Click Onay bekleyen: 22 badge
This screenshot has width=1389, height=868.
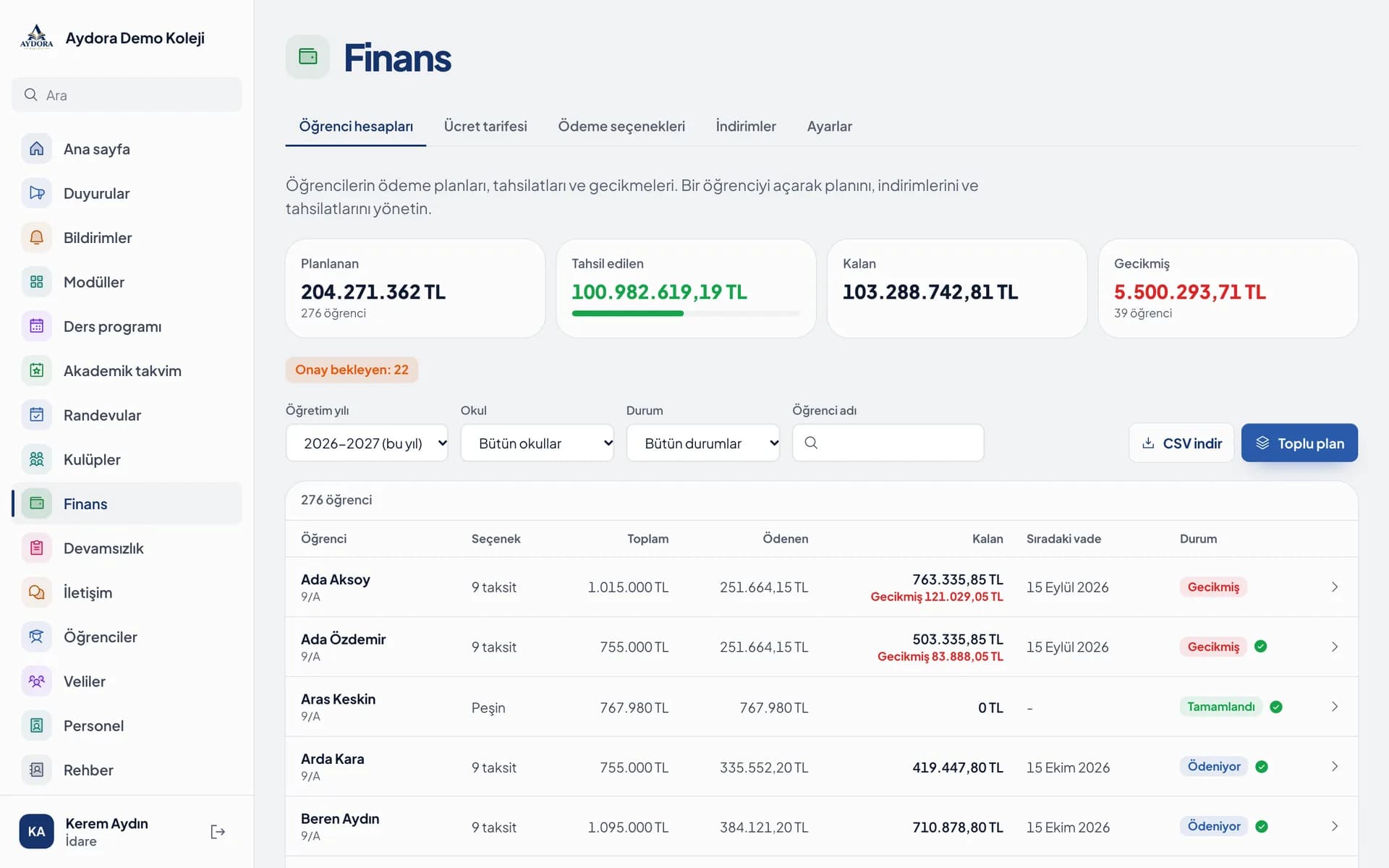click(x=352, y=370)
